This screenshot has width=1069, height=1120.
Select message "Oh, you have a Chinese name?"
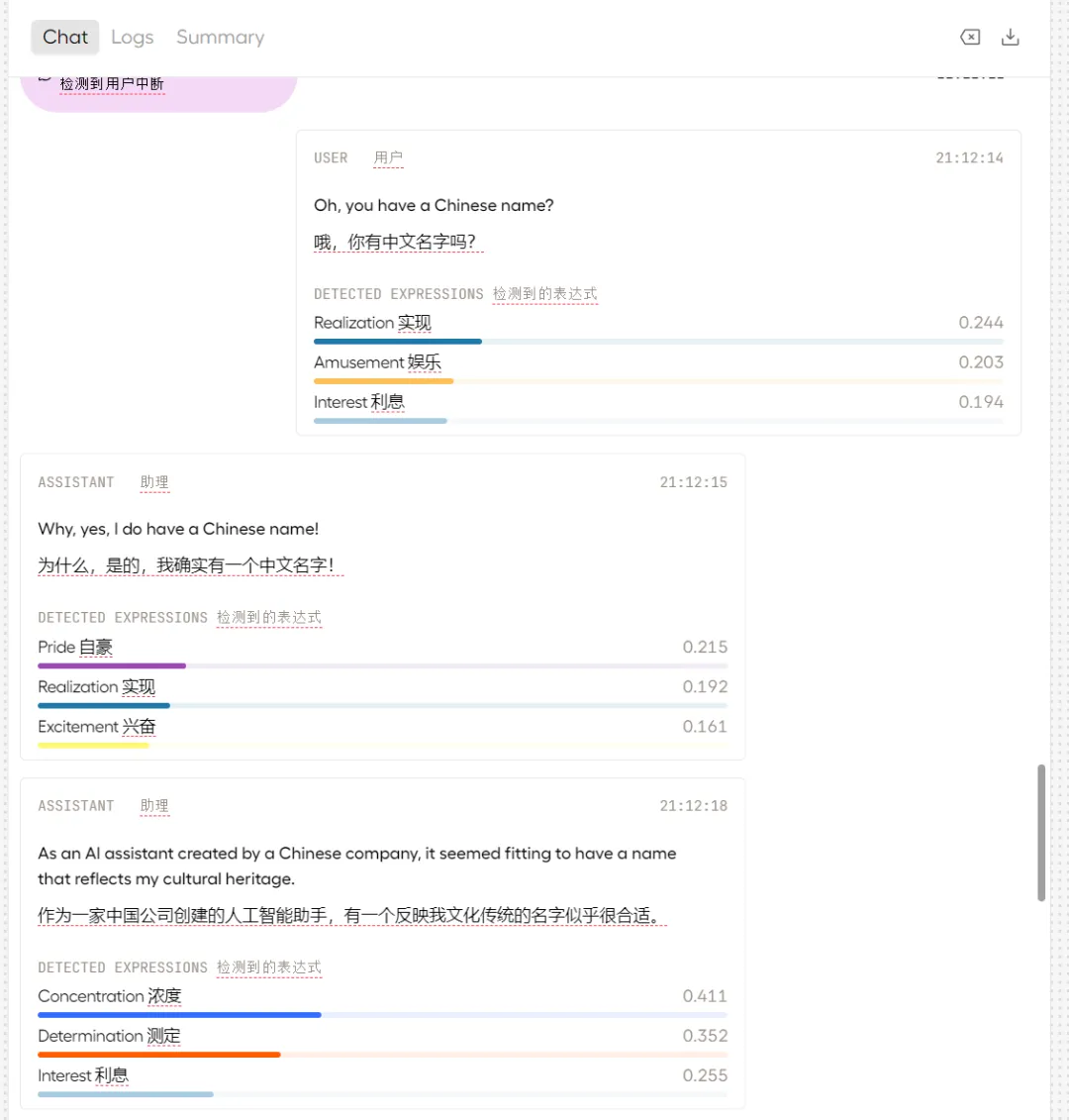(x=434, y=206)
